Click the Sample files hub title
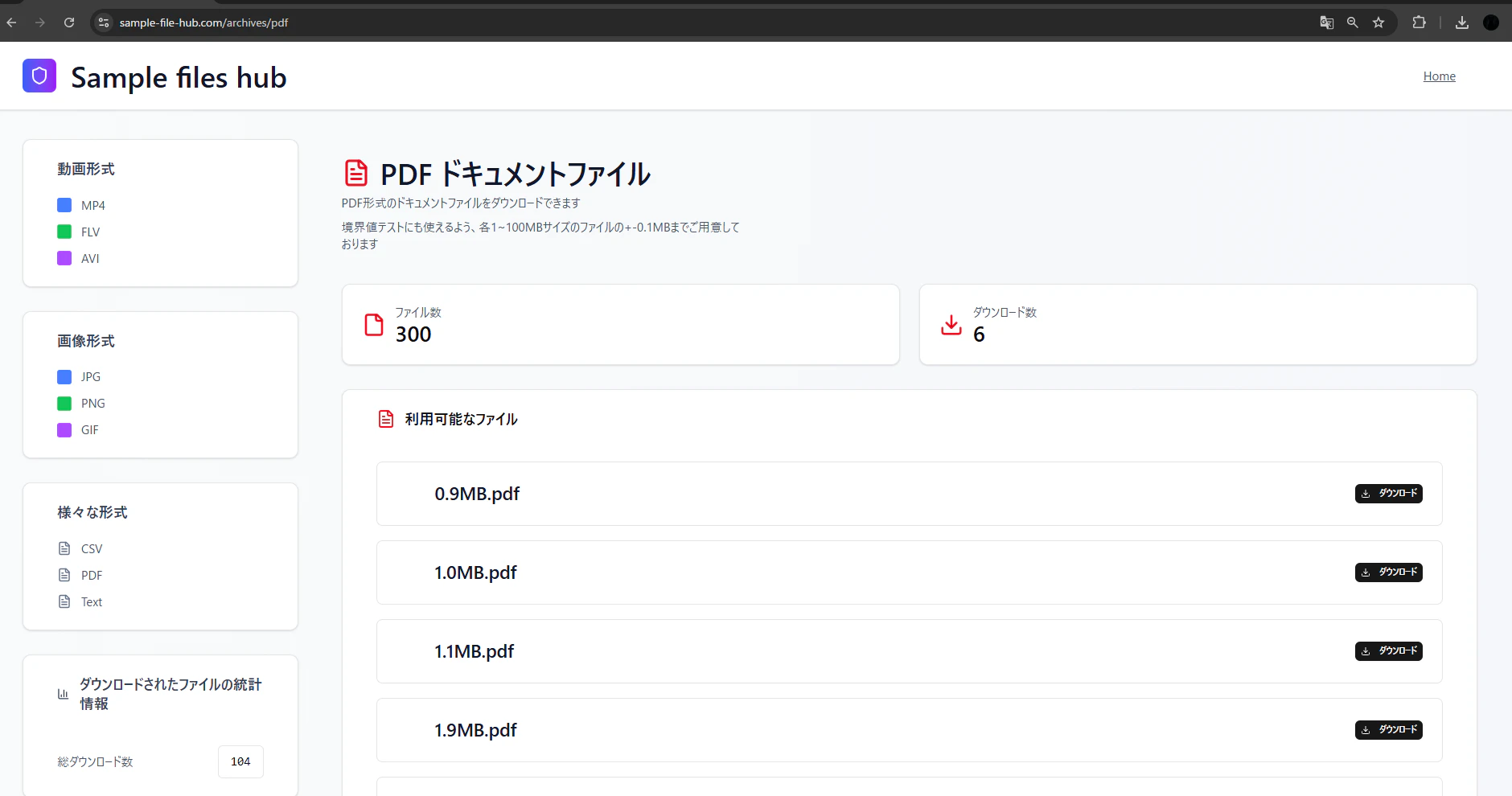Screen dimensions: 1512x796 pos(179,77)
